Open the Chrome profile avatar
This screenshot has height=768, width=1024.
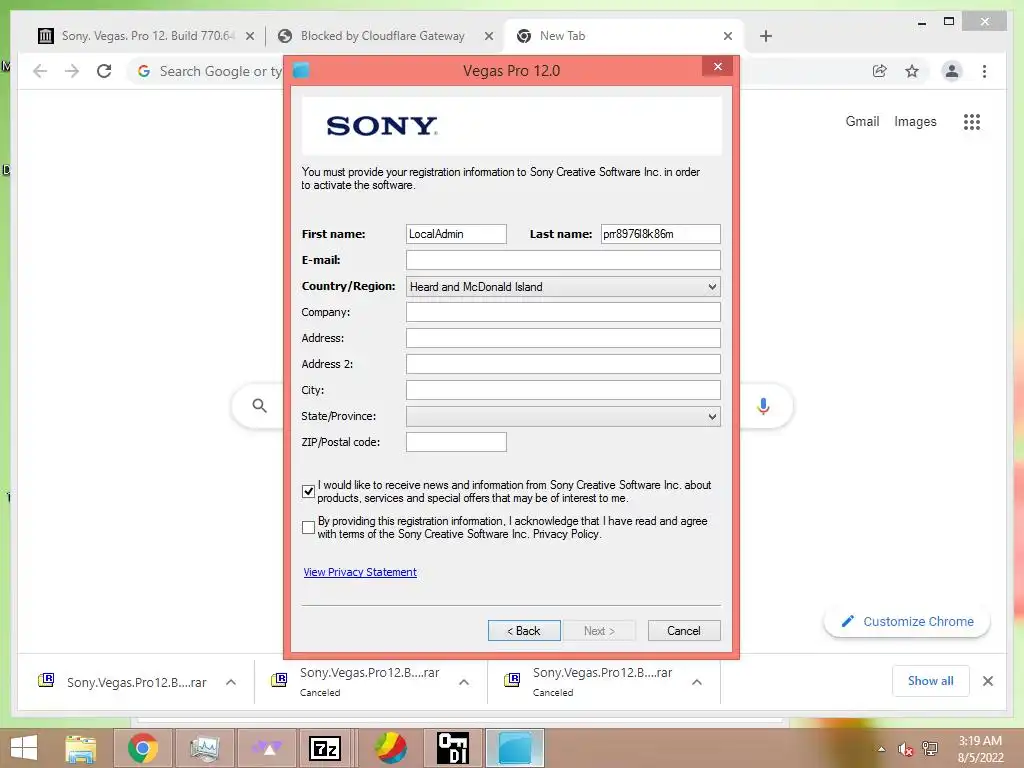pyautogui.click(x=952, y=71)
